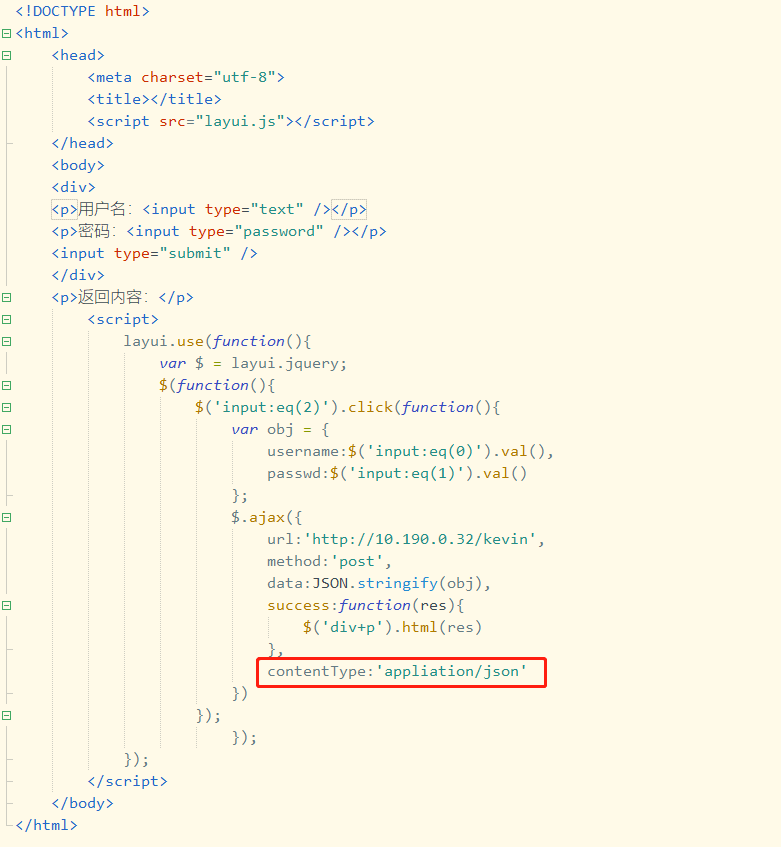Image resolution: width=781 pixels, height=847 pixels.
Task: Collapse fold marker at closing }); line
Action: [x=6, y=716]
